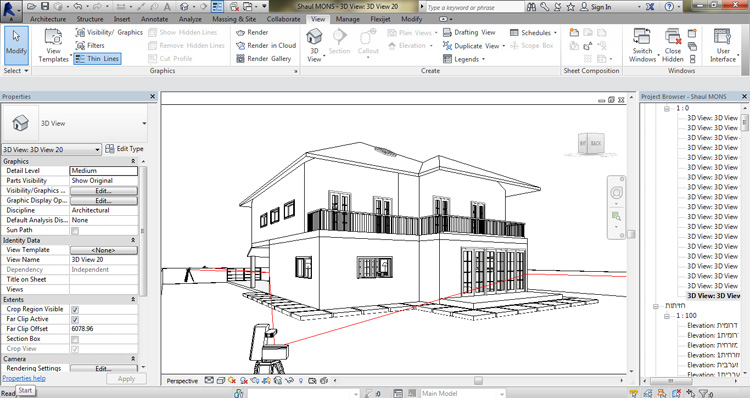Image resolution: width=750 pixels, height=398 pixels.
Task: Collapse the Extents properties section
Action: pyautogui.click(x=133, y=299)
